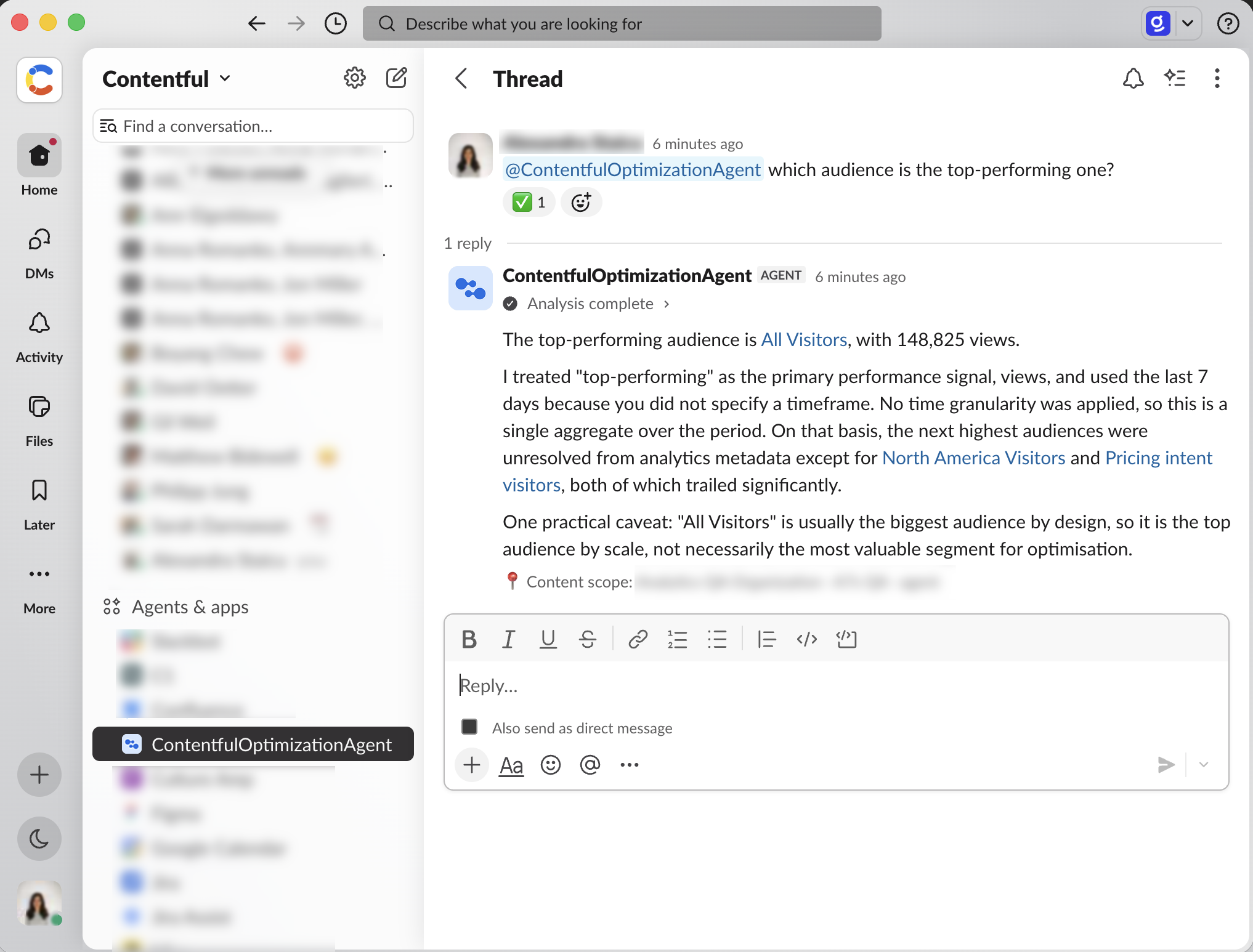Screen dimensions: 1253x952
Task: Click the @ContentfulOptimizationAgent mention
Action: pyautogui.click(x=633, y=169)
